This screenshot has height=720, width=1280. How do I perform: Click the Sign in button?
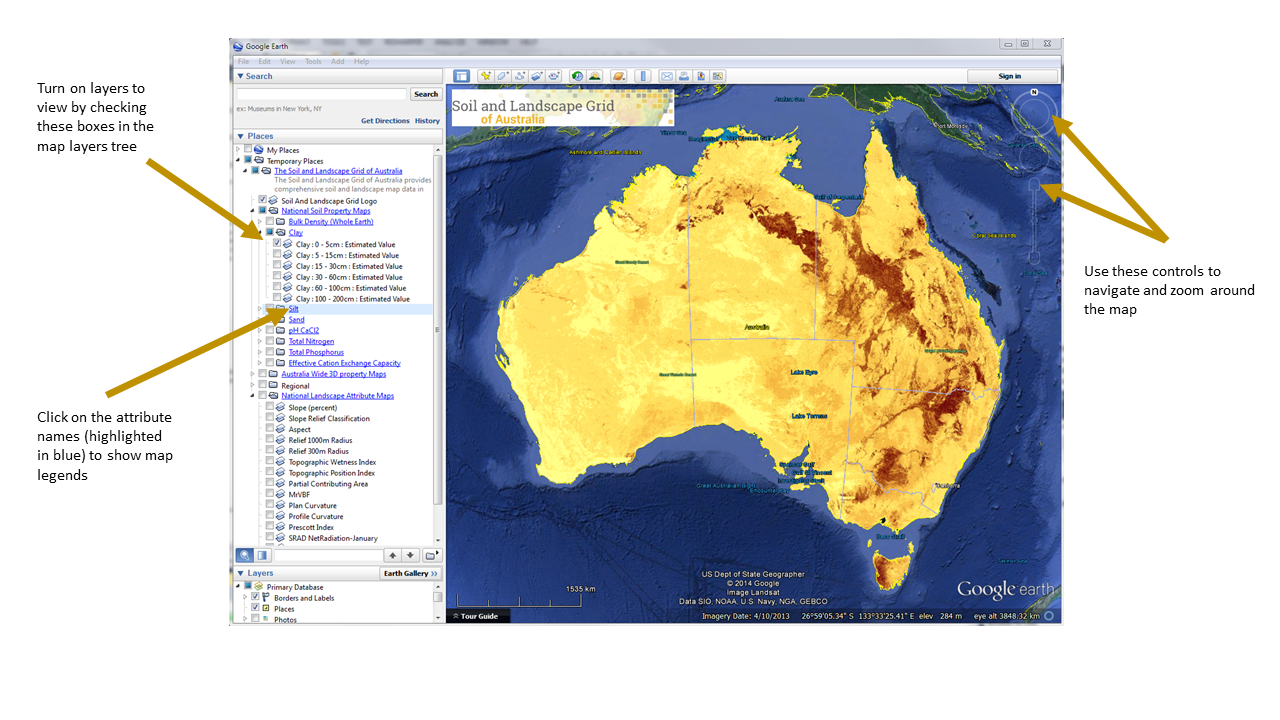(x=1010, y=76)
